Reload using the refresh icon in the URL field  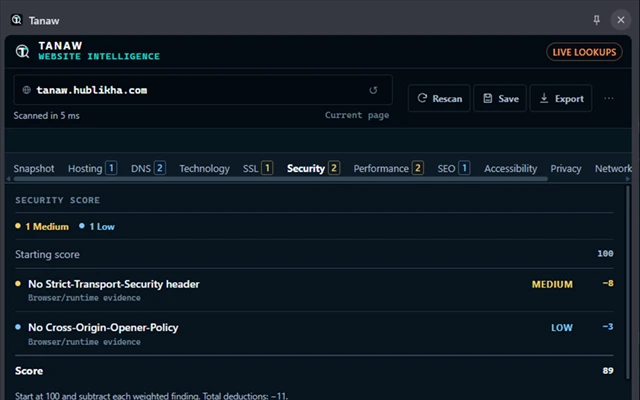tap(373, 90)
